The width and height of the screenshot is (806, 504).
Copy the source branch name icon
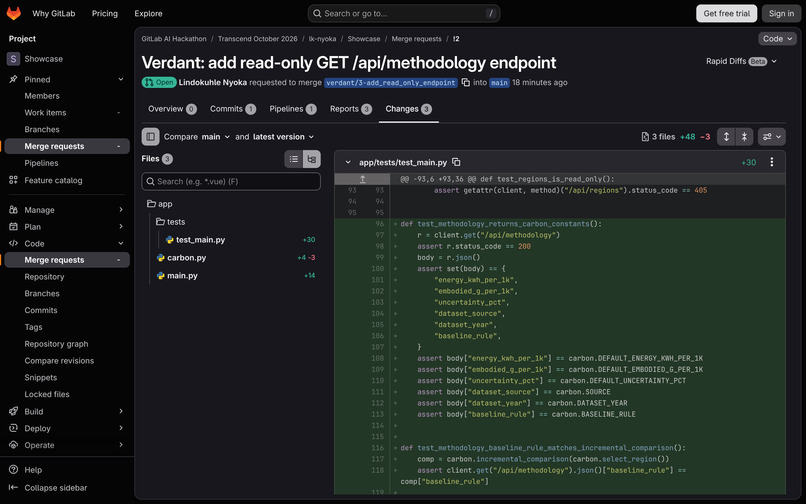click(466, 82)
